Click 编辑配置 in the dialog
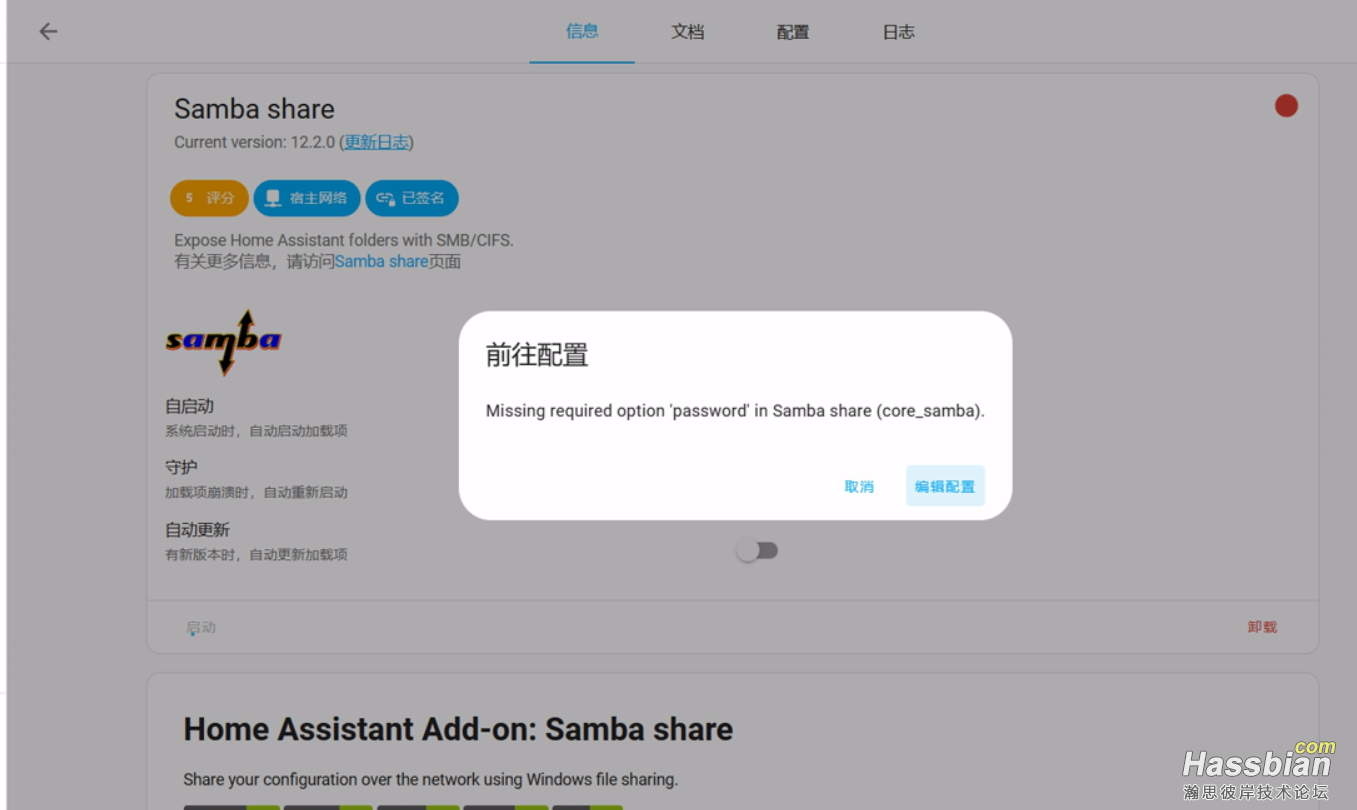Screen dimensions: 1357x810 point(945,486)
